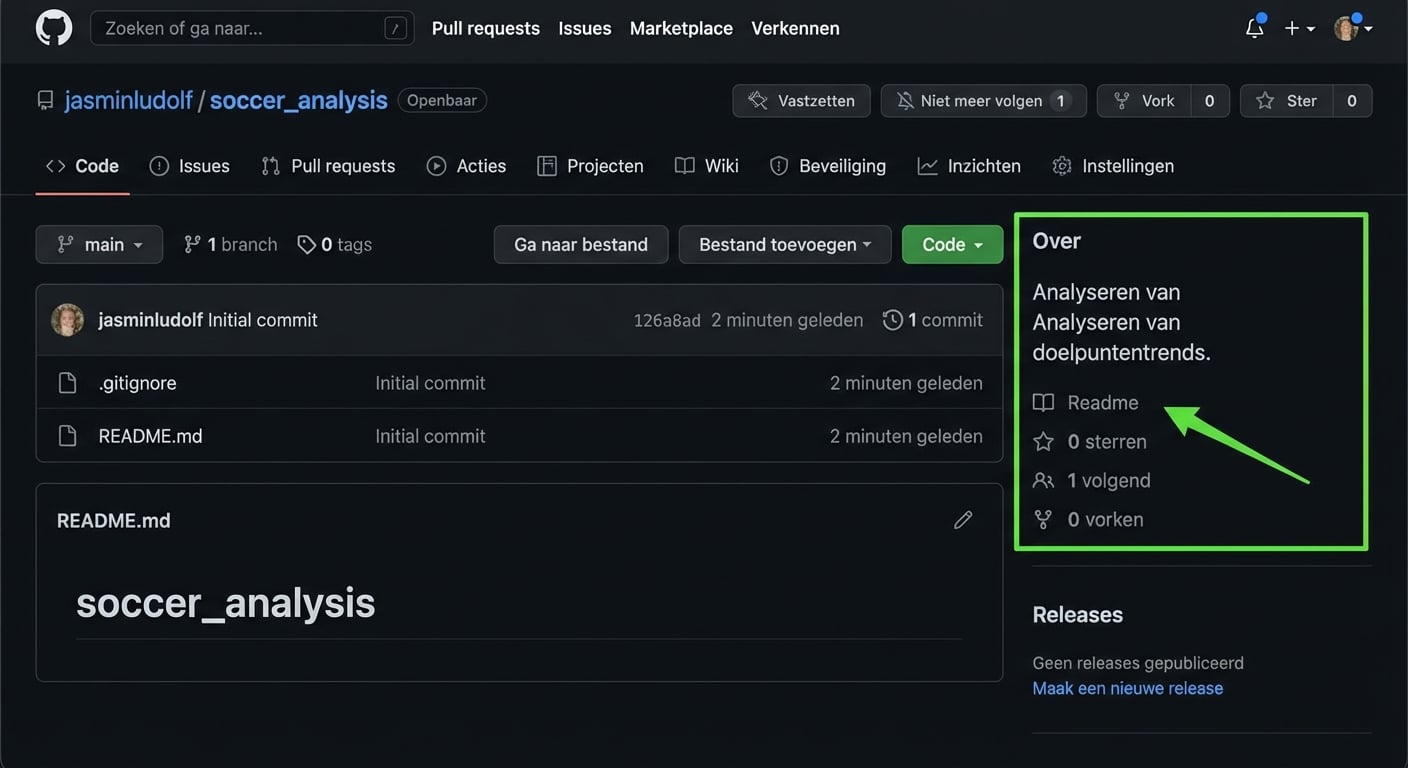Edit README.md with pencil icon
This screenshot has width=1408, height=768.
pos(963,520)
